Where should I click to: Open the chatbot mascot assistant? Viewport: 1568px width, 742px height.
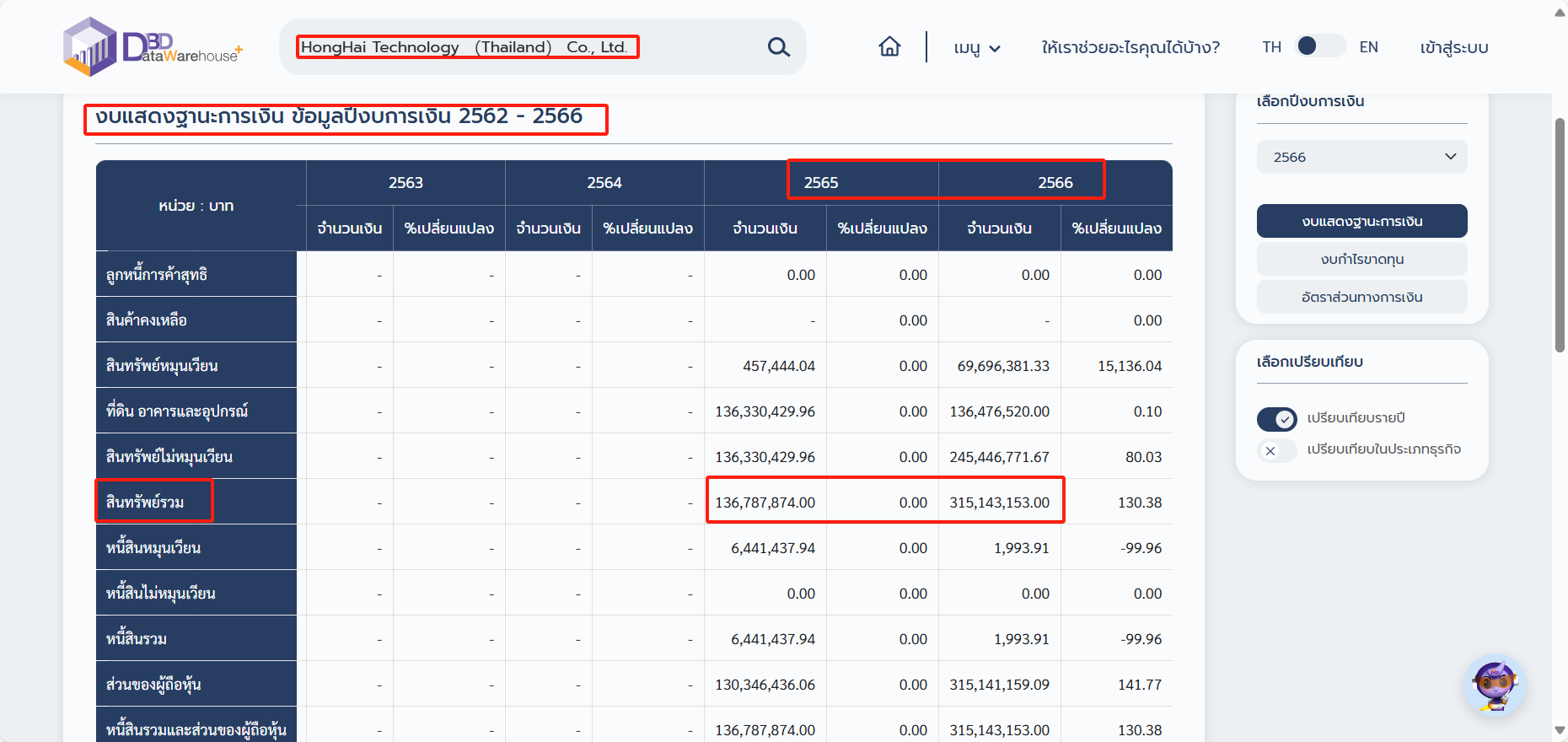pyautogui.click(x=1496, y=685)
